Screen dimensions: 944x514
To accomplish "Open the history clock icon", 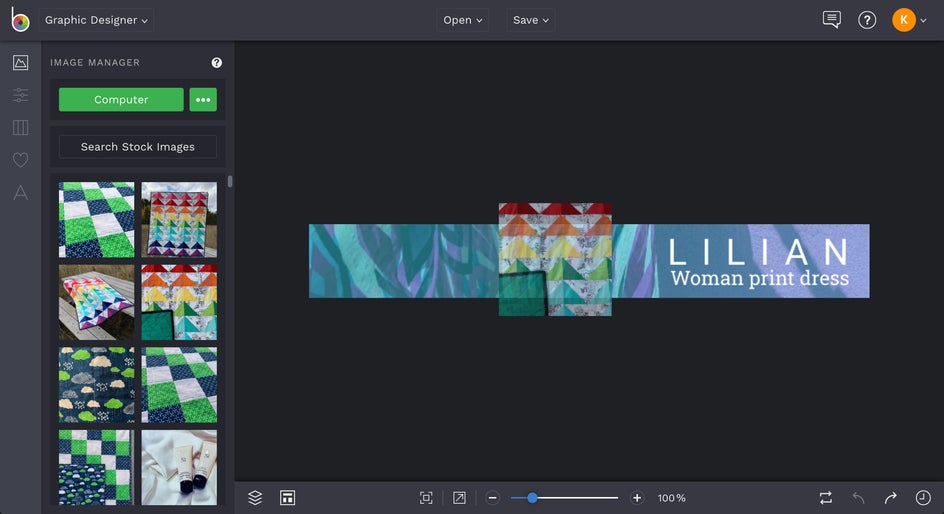I will pos(923,498).
